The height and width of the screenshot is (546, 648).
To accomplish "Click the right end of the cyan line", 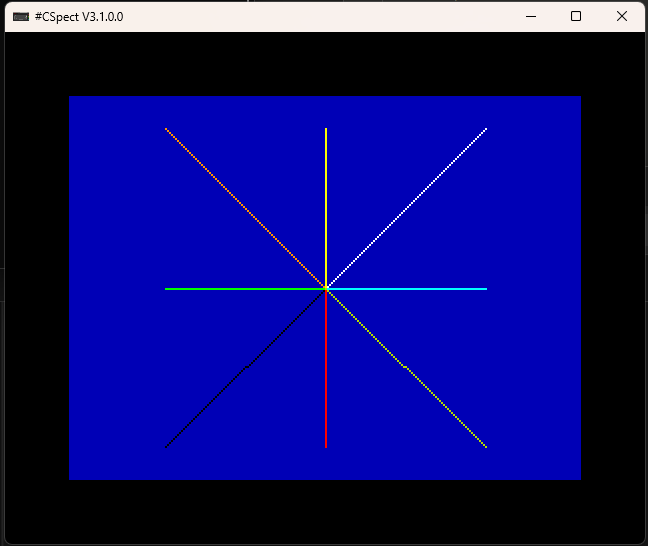I will tap(485, 288).
